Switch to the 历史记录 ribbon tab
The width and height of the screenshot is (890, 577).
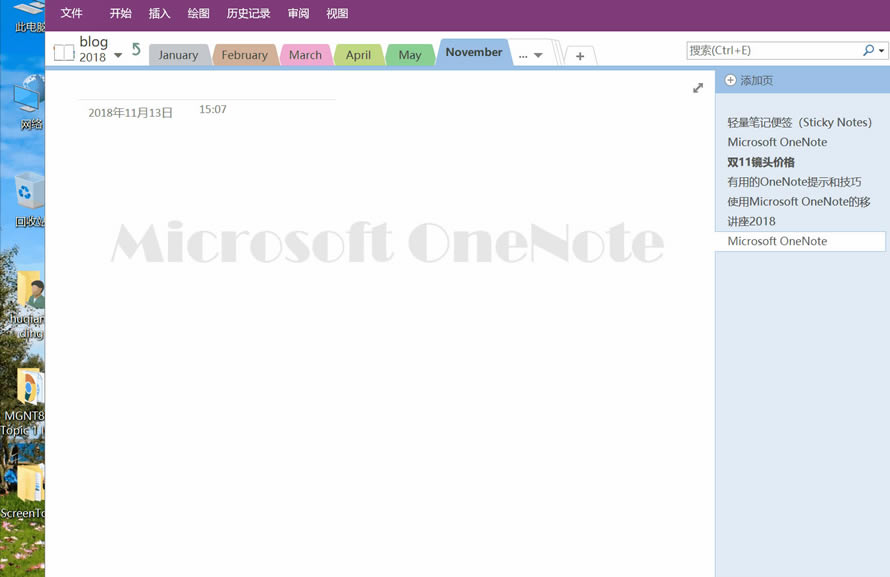[x=249, y=13]
